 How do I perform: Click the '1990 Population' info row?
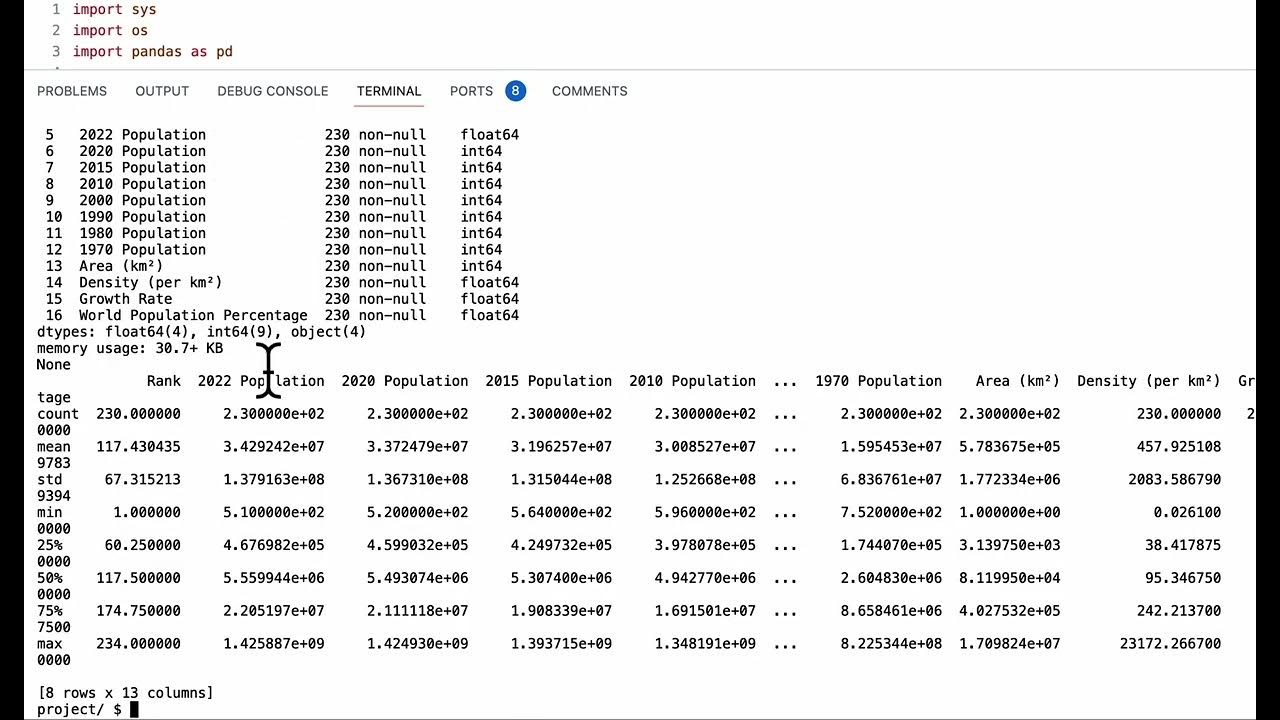pos(273,217)
